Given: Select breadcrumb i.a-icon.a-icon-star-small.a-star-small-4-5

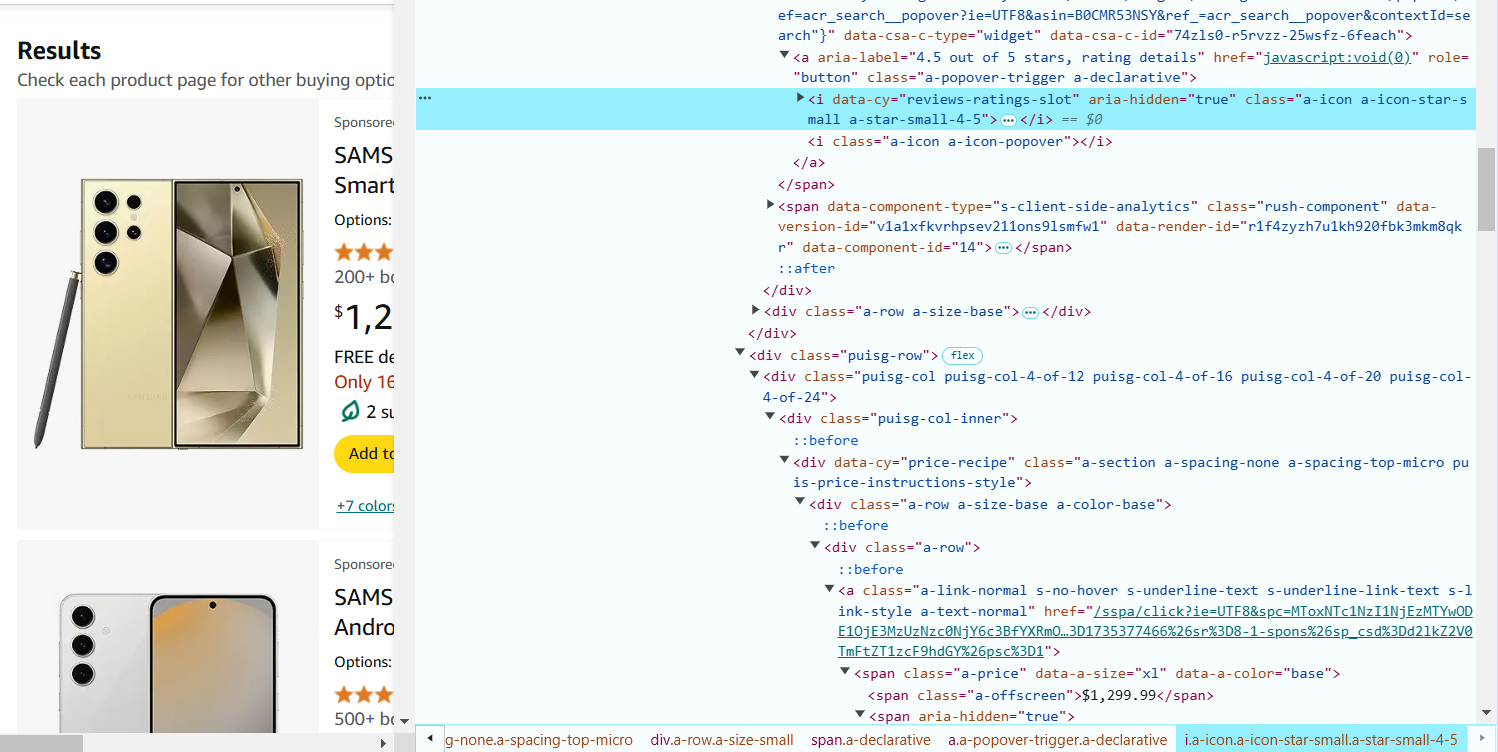Looking at the screenshot, I should pos(1321,740).
